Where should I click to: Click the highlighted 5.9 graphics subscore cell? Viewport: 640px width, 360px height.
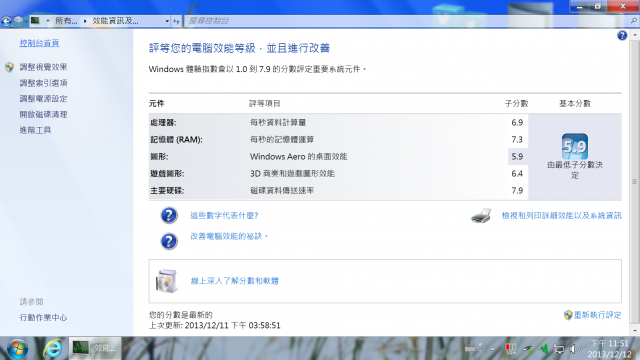click(518, 157)
